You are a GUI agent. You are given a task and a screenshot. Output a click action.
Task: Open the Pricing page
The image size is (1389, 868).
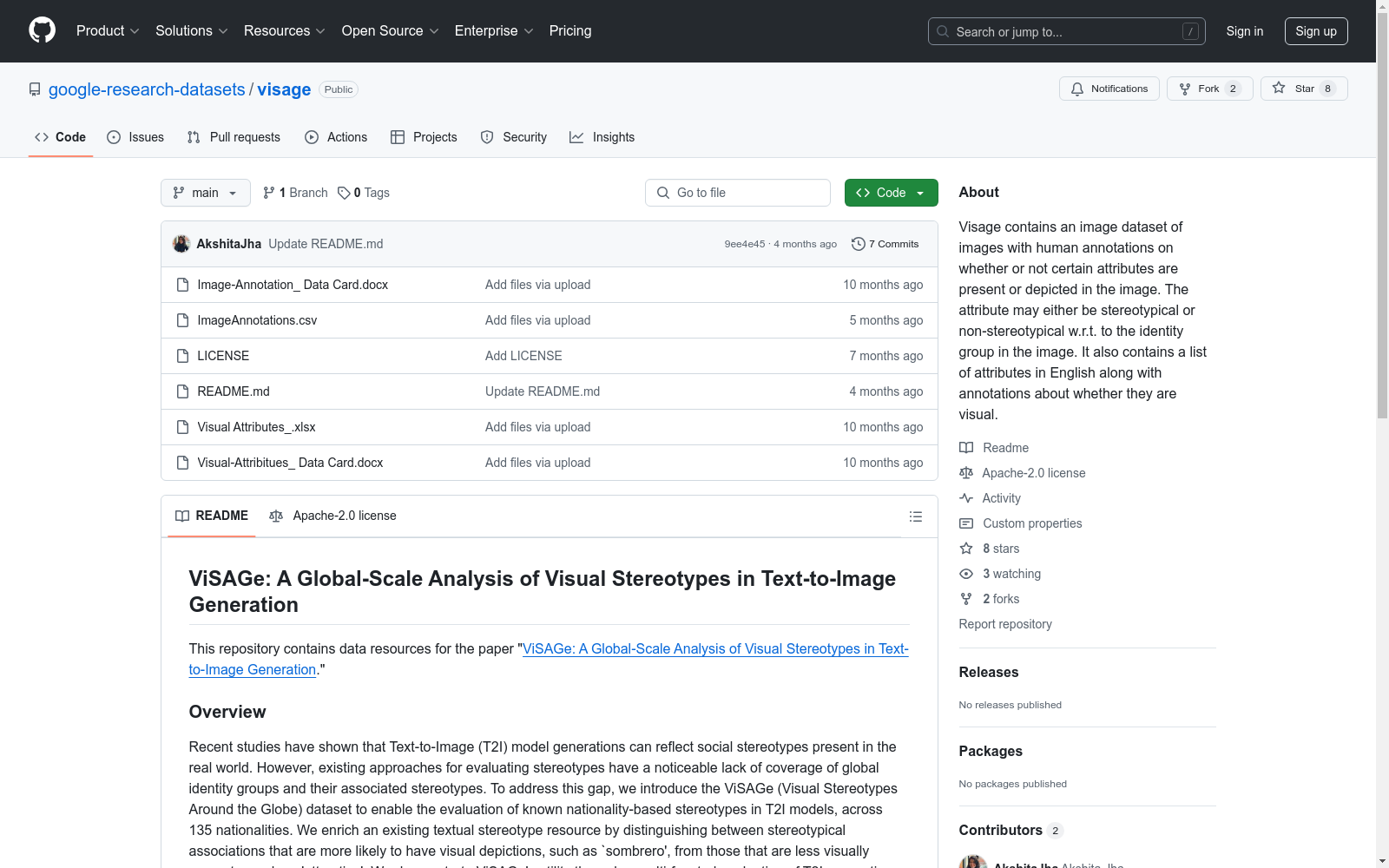[570, 30]
